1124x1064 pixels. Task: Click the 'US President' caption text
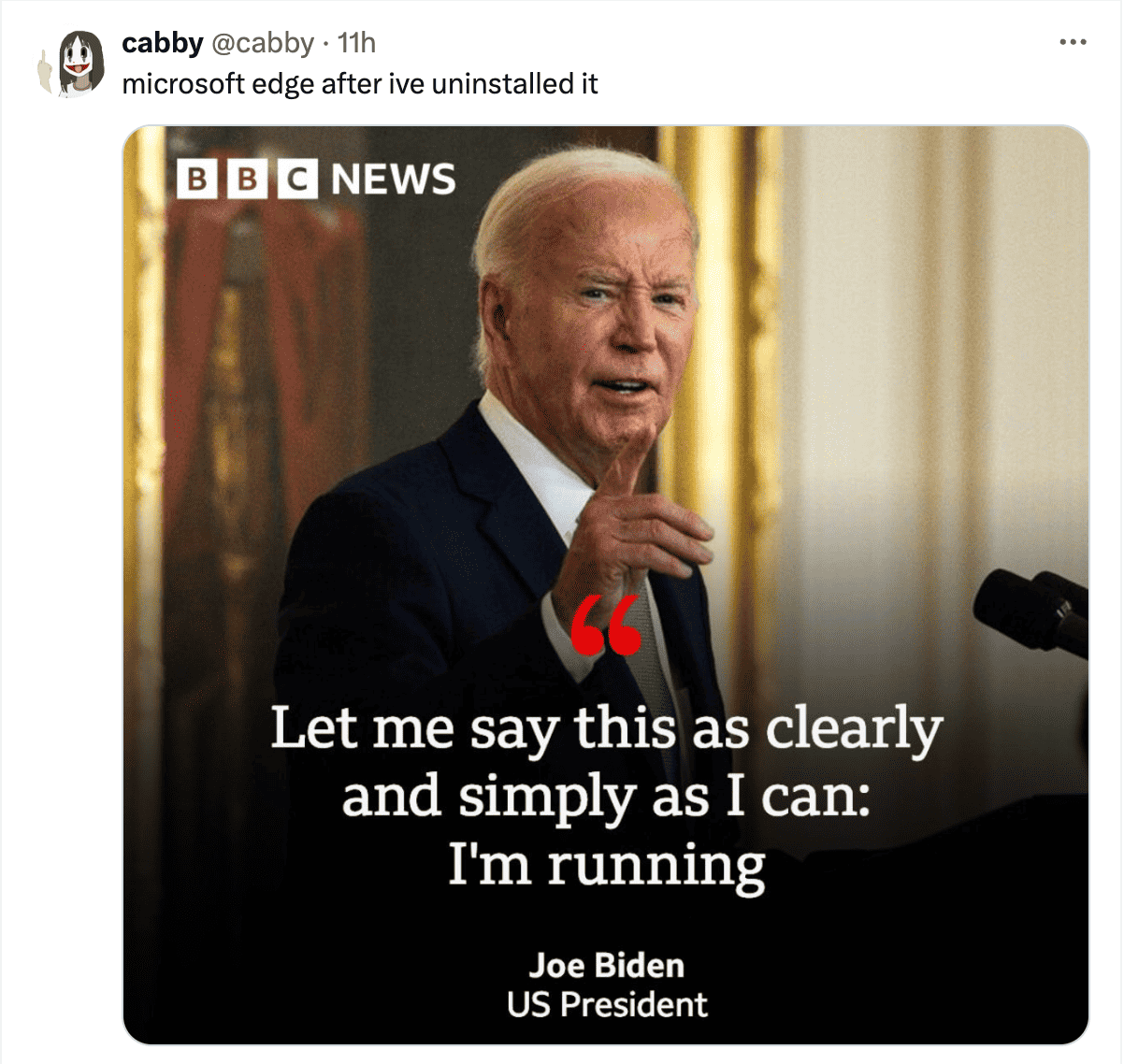click(607, 1004)
